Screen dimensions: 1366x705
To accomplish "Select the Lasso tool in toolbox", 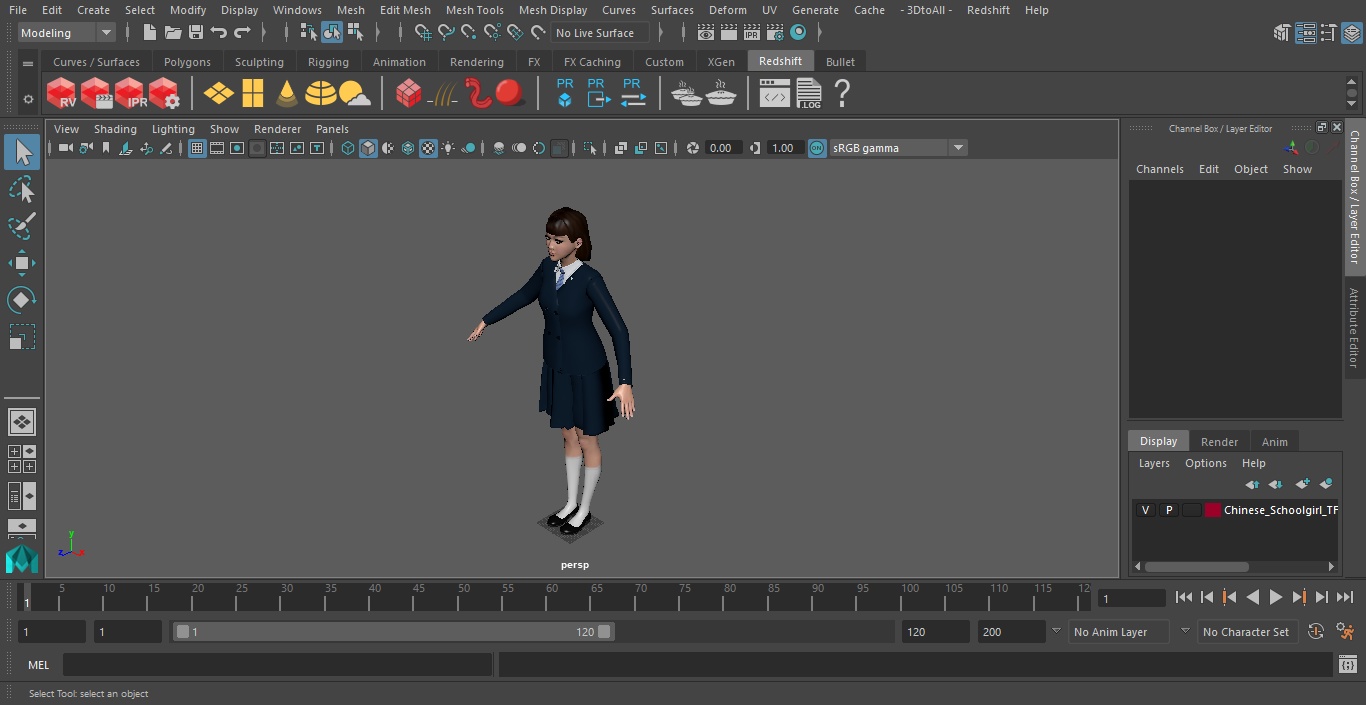I will (x=21, y=189).
